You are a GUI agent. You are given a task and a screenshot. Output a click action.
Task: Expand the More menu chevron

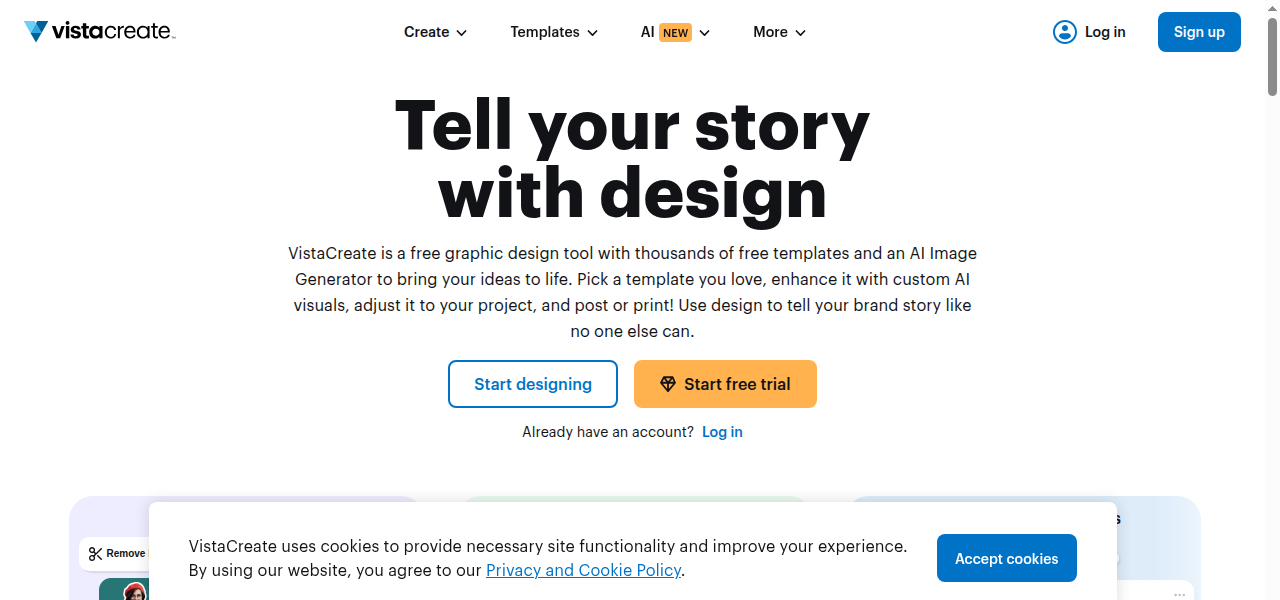click(800, 33)
